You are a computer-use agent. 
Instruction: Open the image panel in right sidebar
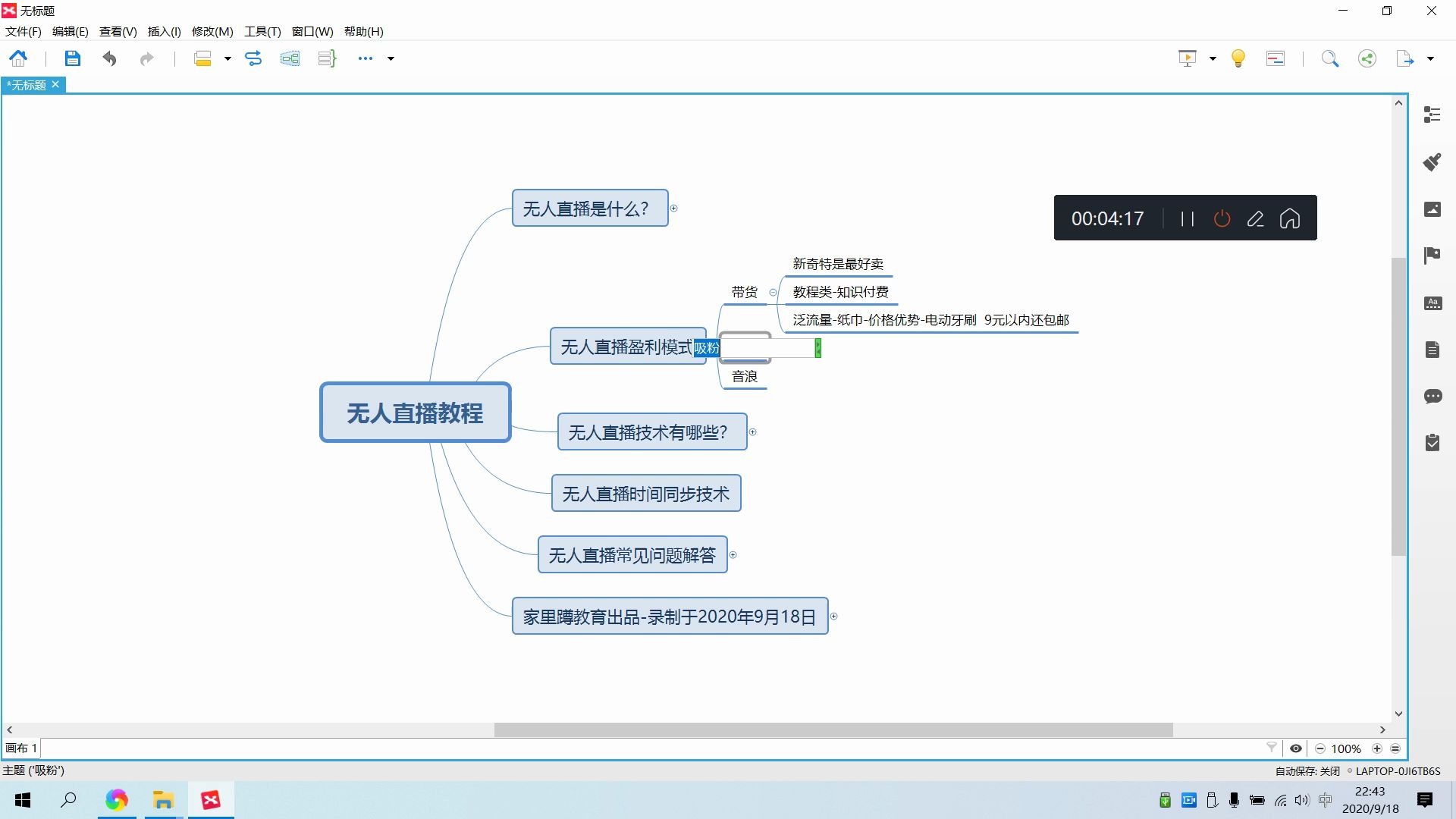click(1432, 209)
